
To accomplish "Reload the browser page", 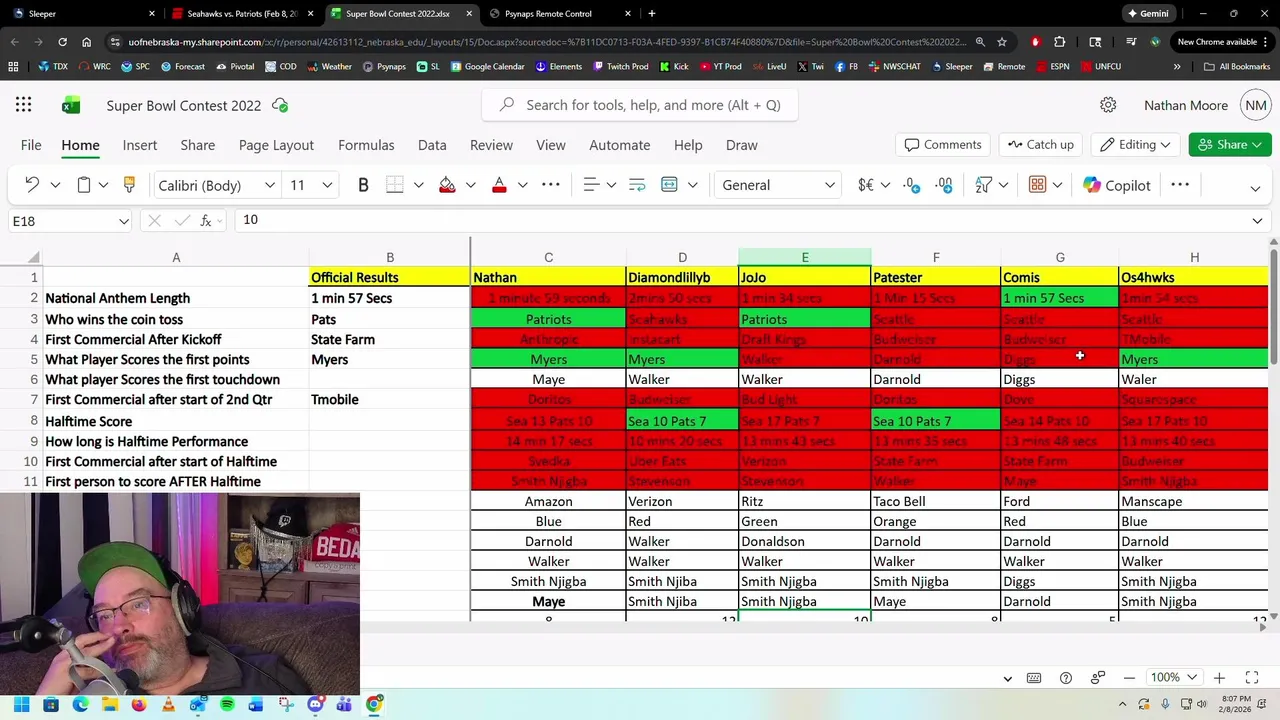I will 62,42.
